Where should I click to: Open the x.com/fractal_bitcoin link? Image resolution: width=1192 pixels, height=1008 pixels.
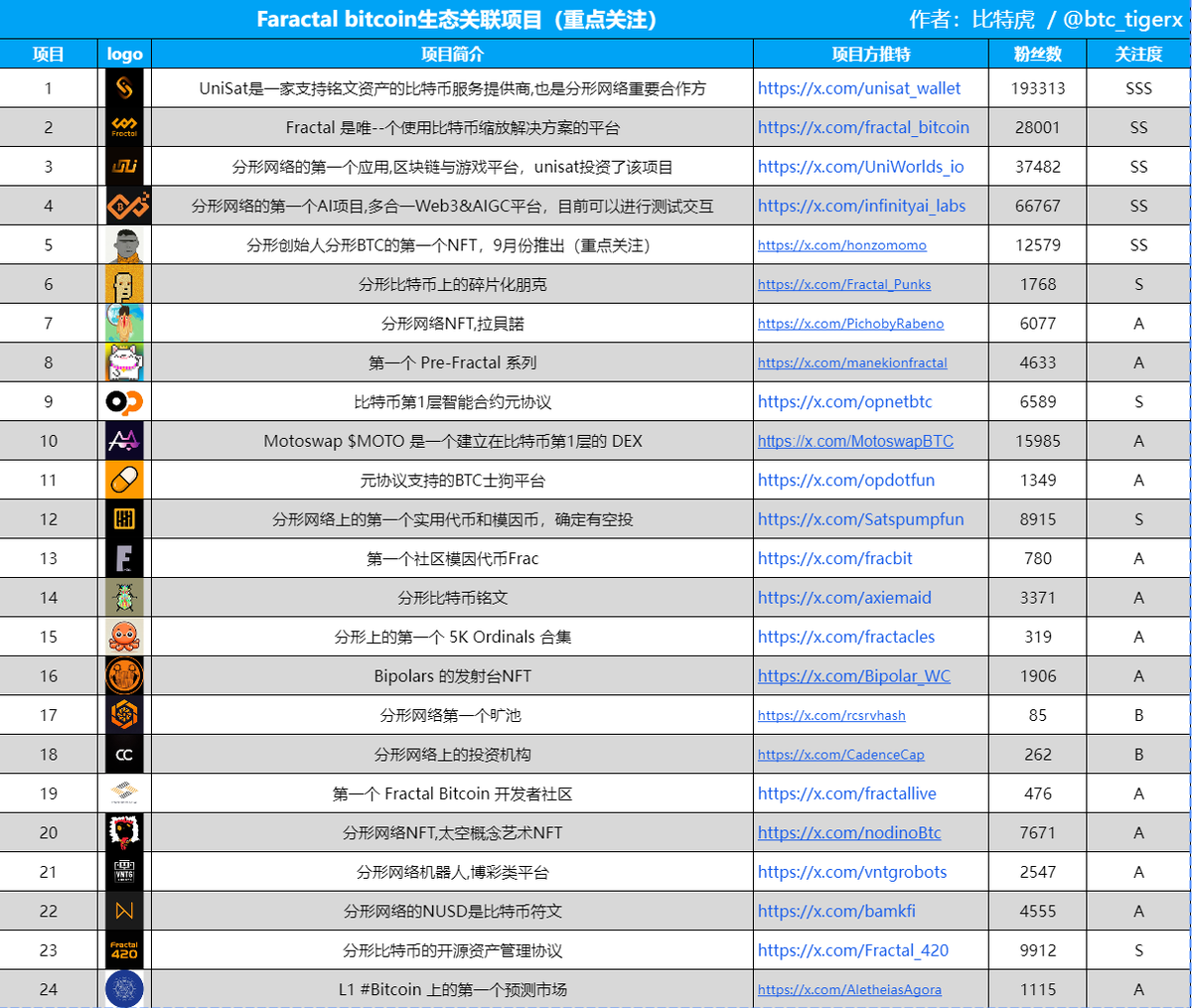coord(863,127)
